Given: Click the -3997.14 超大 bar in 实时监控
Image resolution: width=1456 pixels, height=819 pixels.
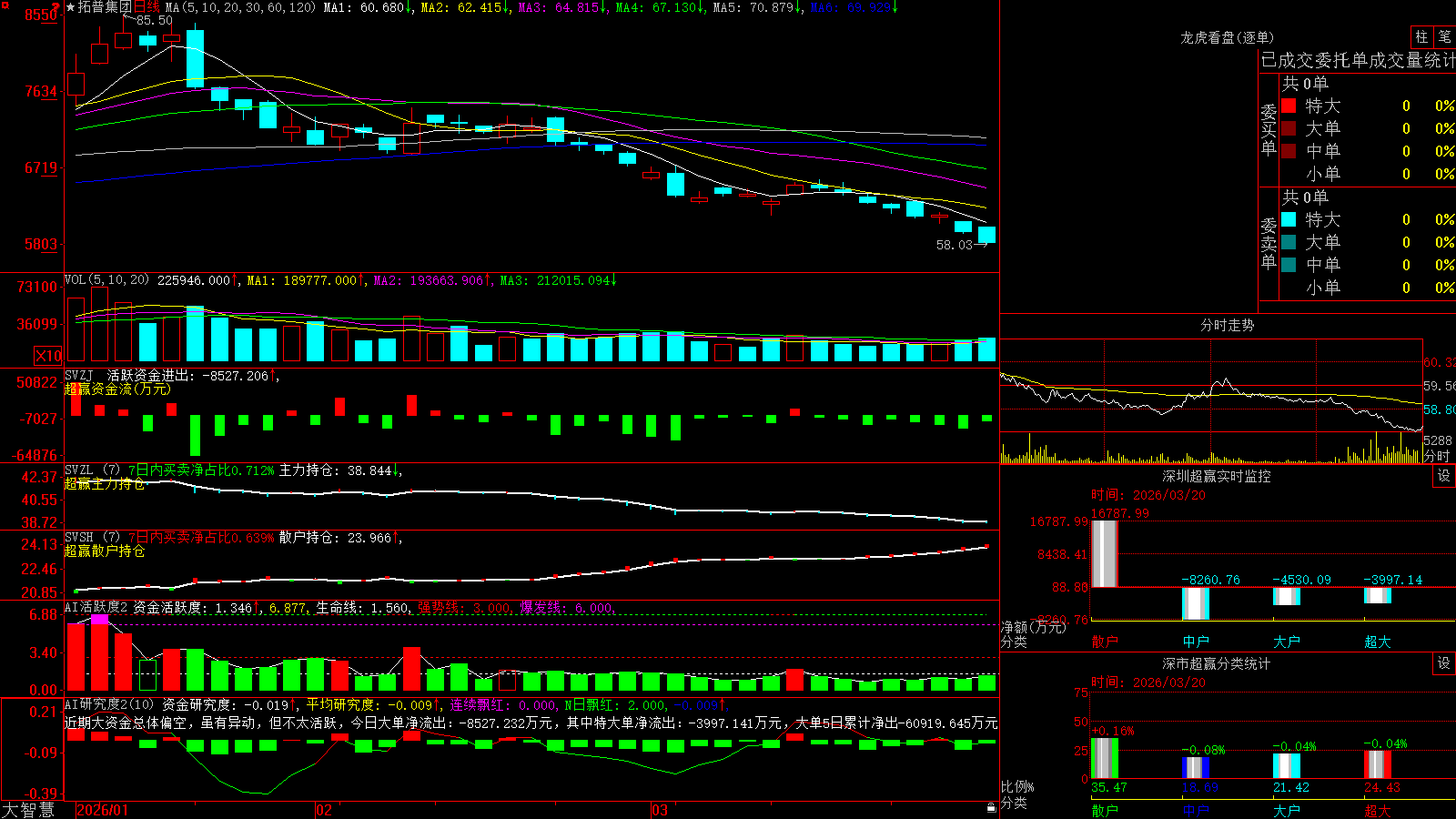Looking at the screenshot, I should coord(1377,595).
